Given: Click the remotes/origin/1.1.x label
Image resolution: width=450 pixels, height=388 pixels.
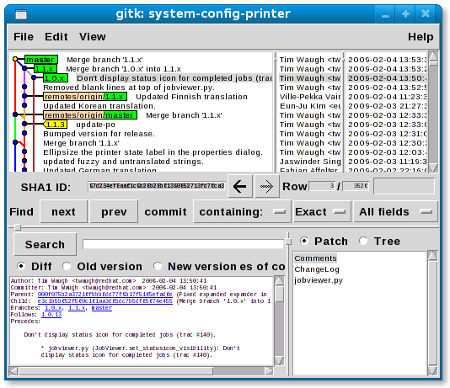Looking at the screenshot, I should 85,97.
